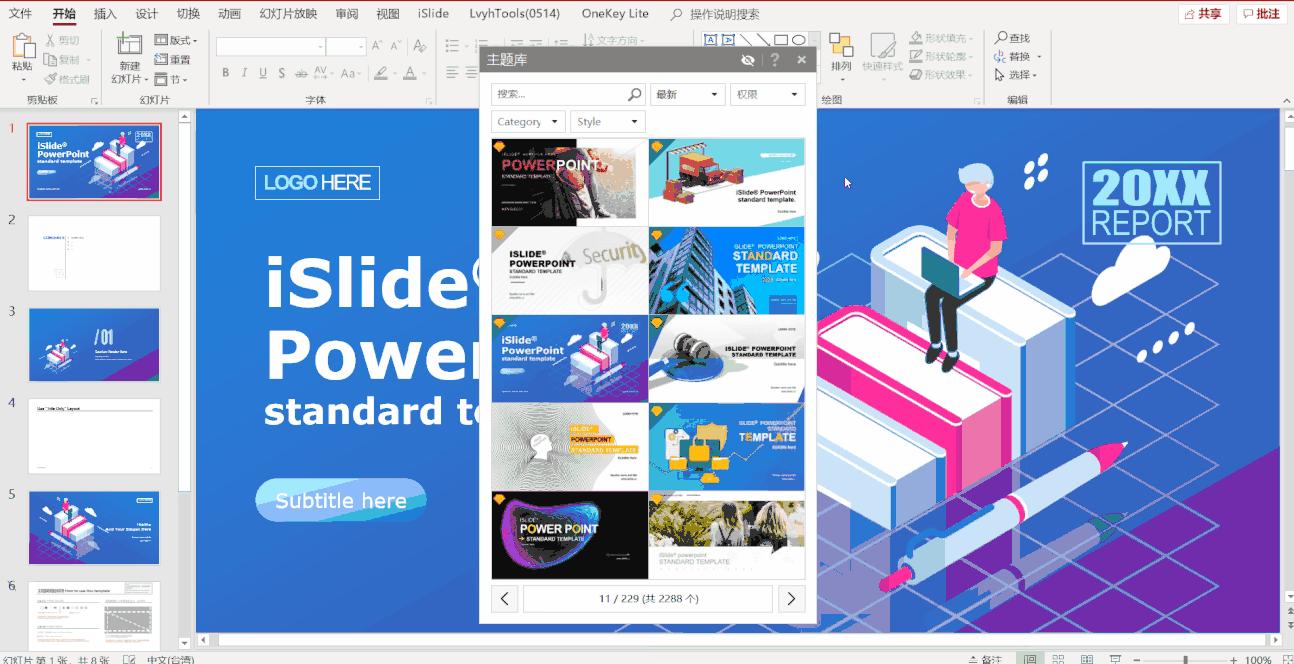Open the Style filter dropdown
This screenshot has height=664, width=1294.
(x=608, y=121)
